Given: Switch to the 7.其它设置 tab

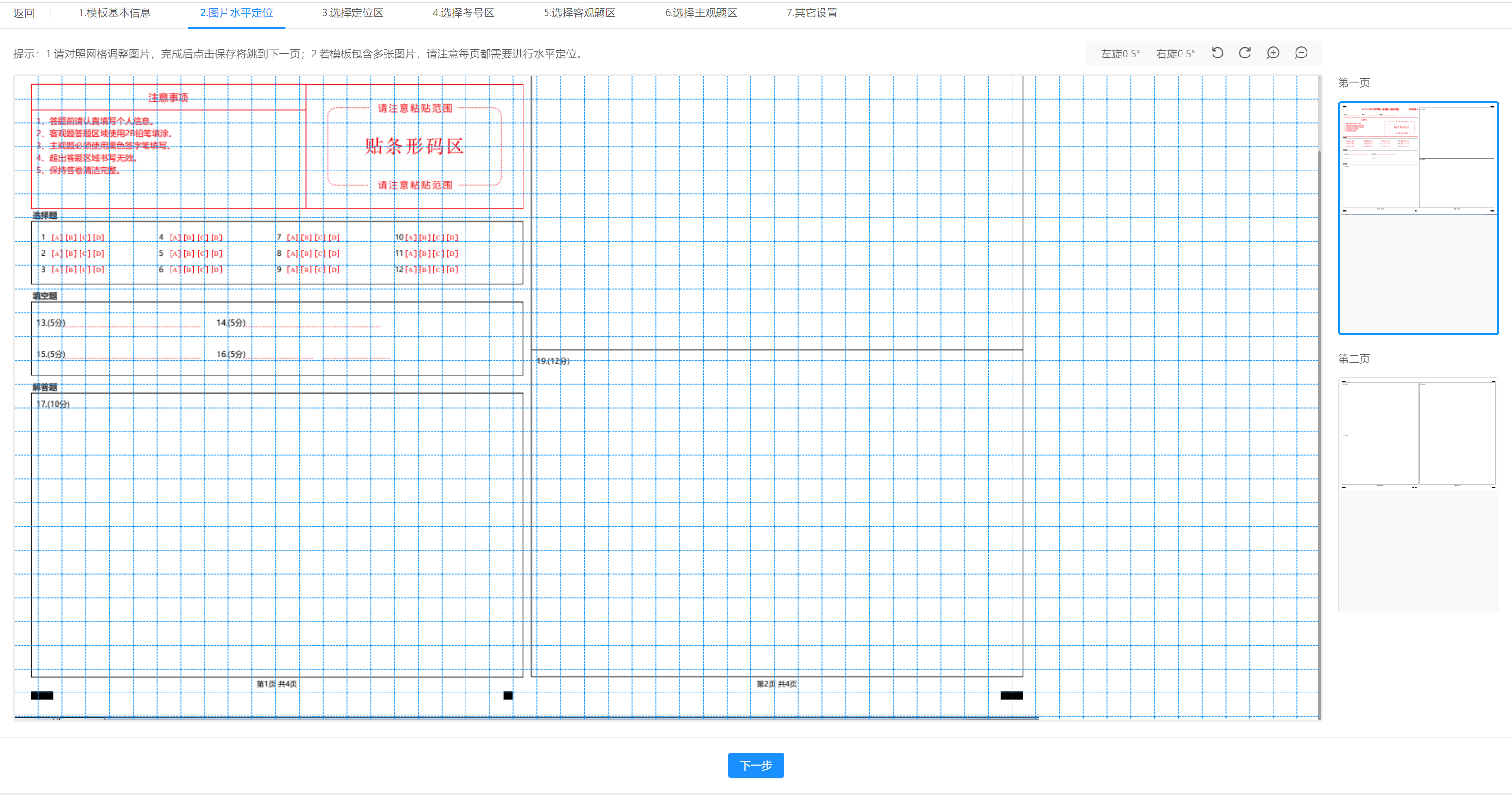Looking at the screenshot, I should click(x=812, y=13).
